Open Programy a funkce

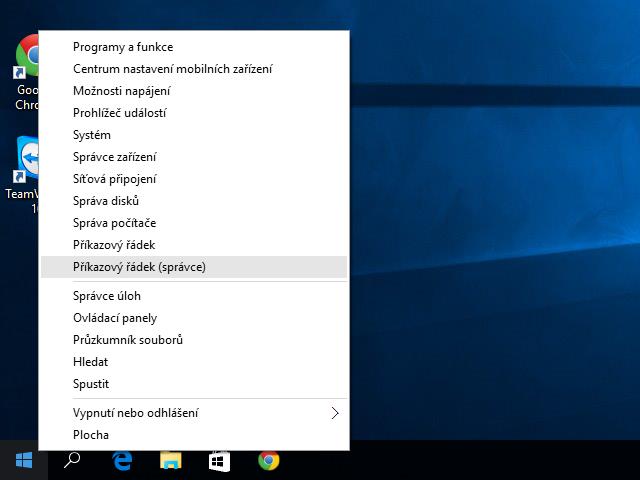coord(123,47)
